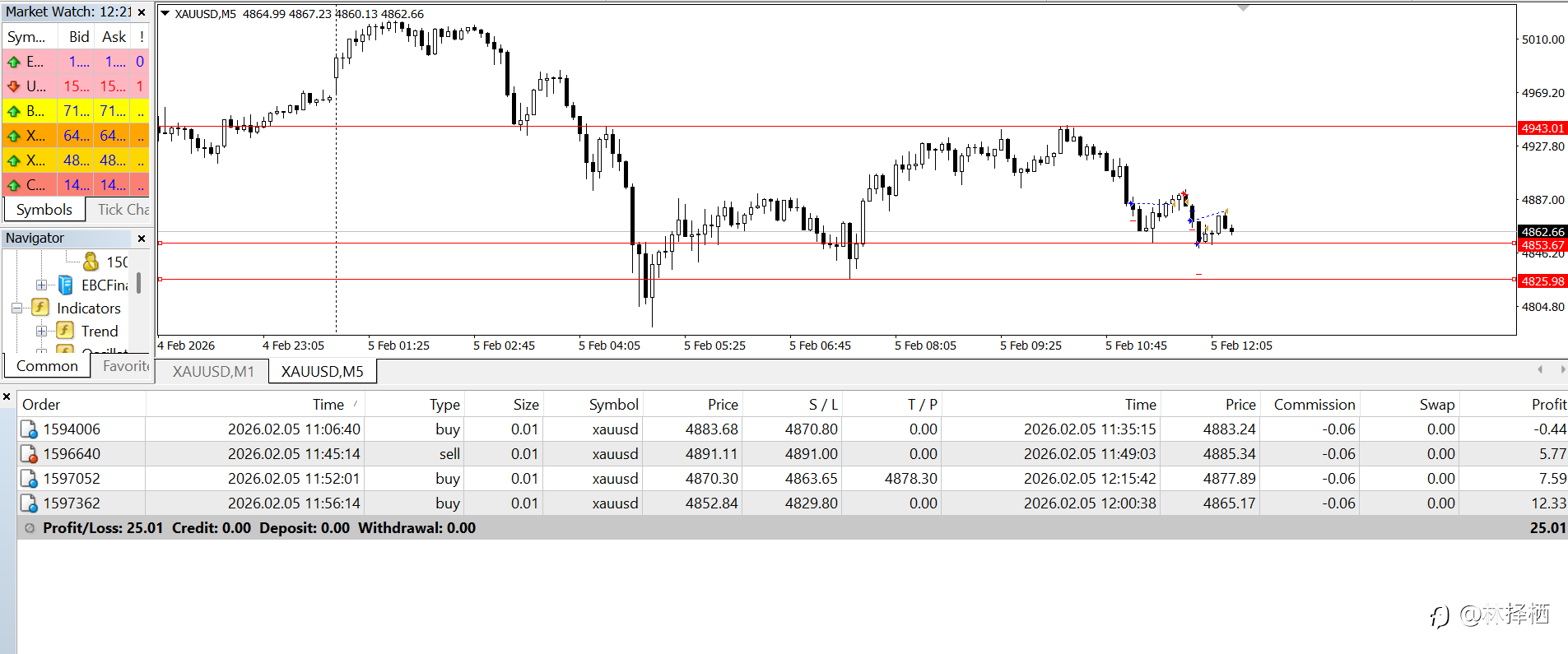The width and height of the screenshot is (1568, 654).
Task: Click the account user icon in Navigator
Action: (x=91, y=262)
